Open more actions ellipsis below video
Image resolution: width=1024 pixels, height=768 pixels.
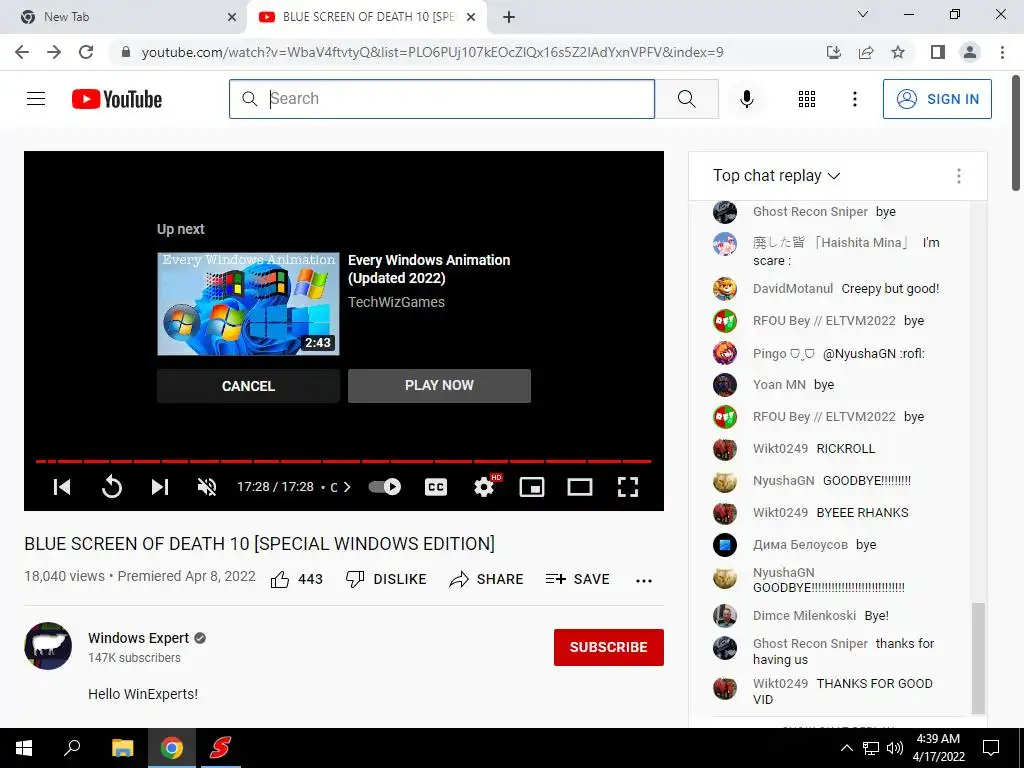(644, 580)
